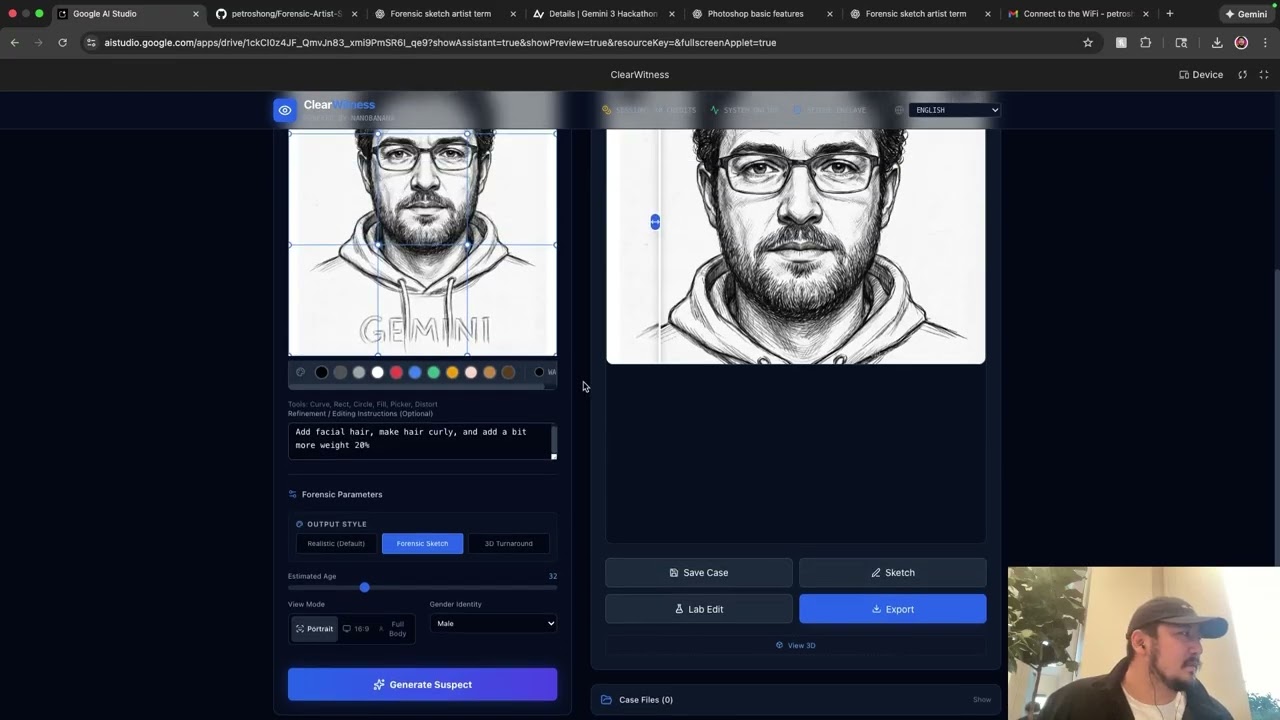This screenshot has height=720, width=1280.
Task: Pick the white color swatch
Action: pos(377,372)
